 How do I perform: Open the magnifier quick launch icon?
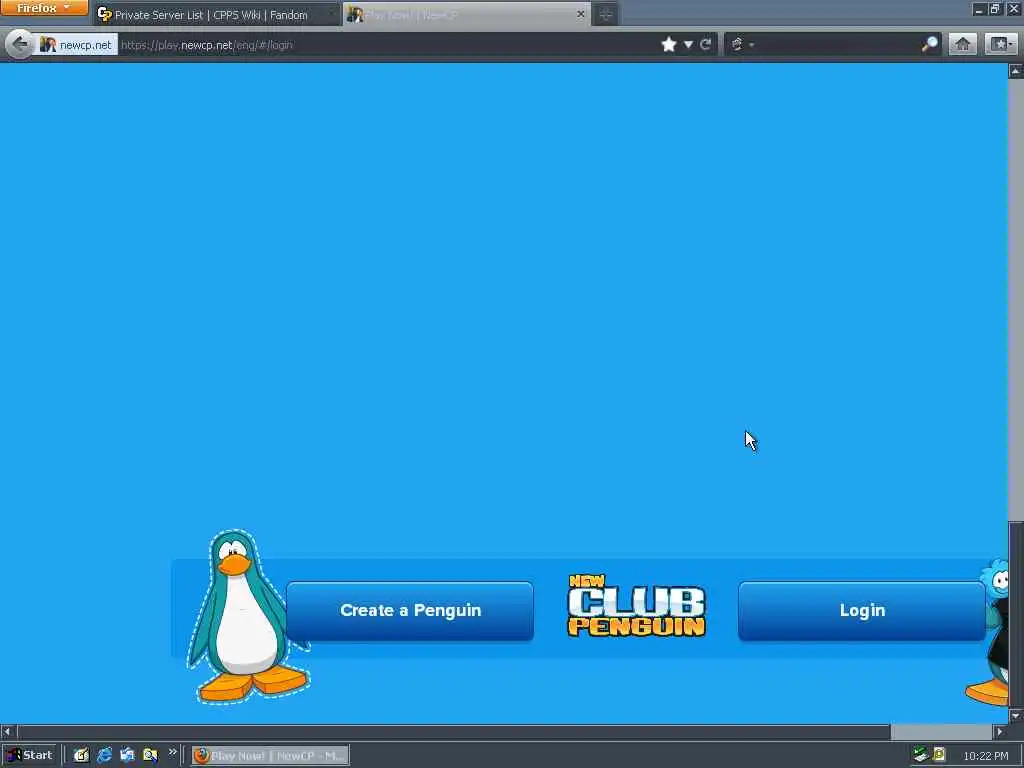point(150,756)
